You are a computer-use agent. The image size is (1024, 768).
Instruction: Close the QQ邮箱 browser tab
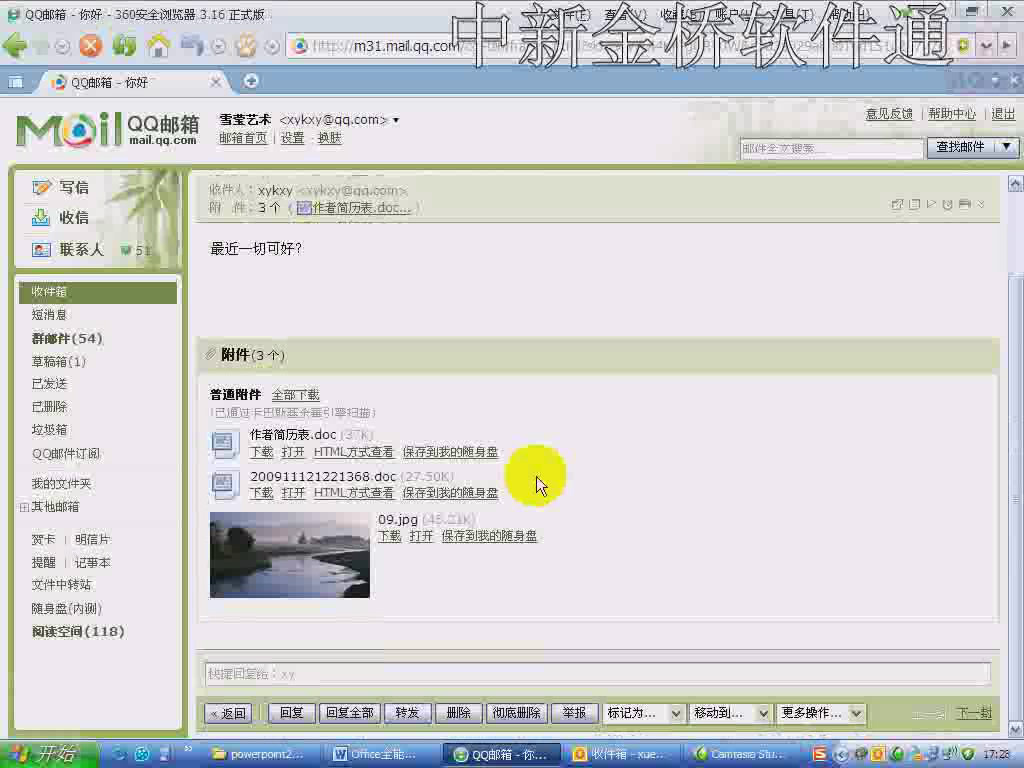click(216, 82)
